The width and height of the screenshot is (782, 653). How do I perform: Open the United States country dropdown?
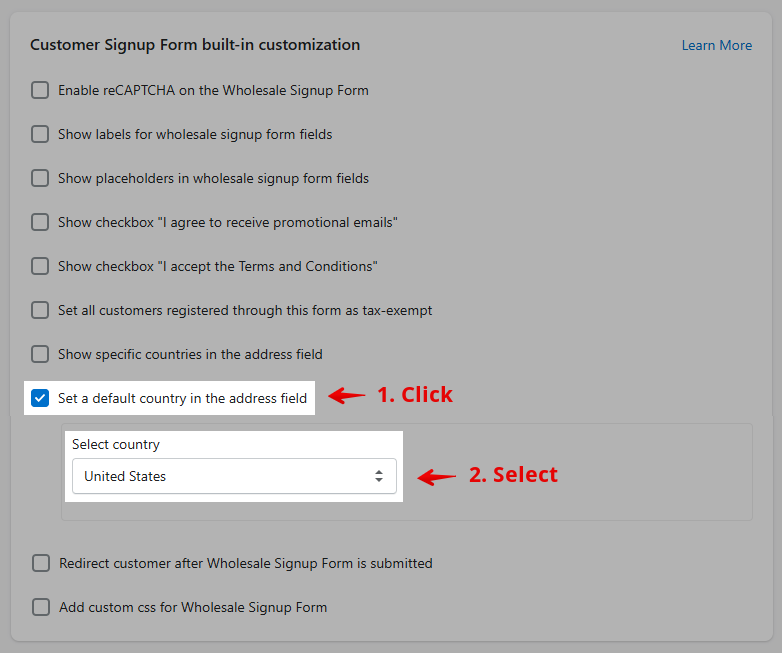234,476
